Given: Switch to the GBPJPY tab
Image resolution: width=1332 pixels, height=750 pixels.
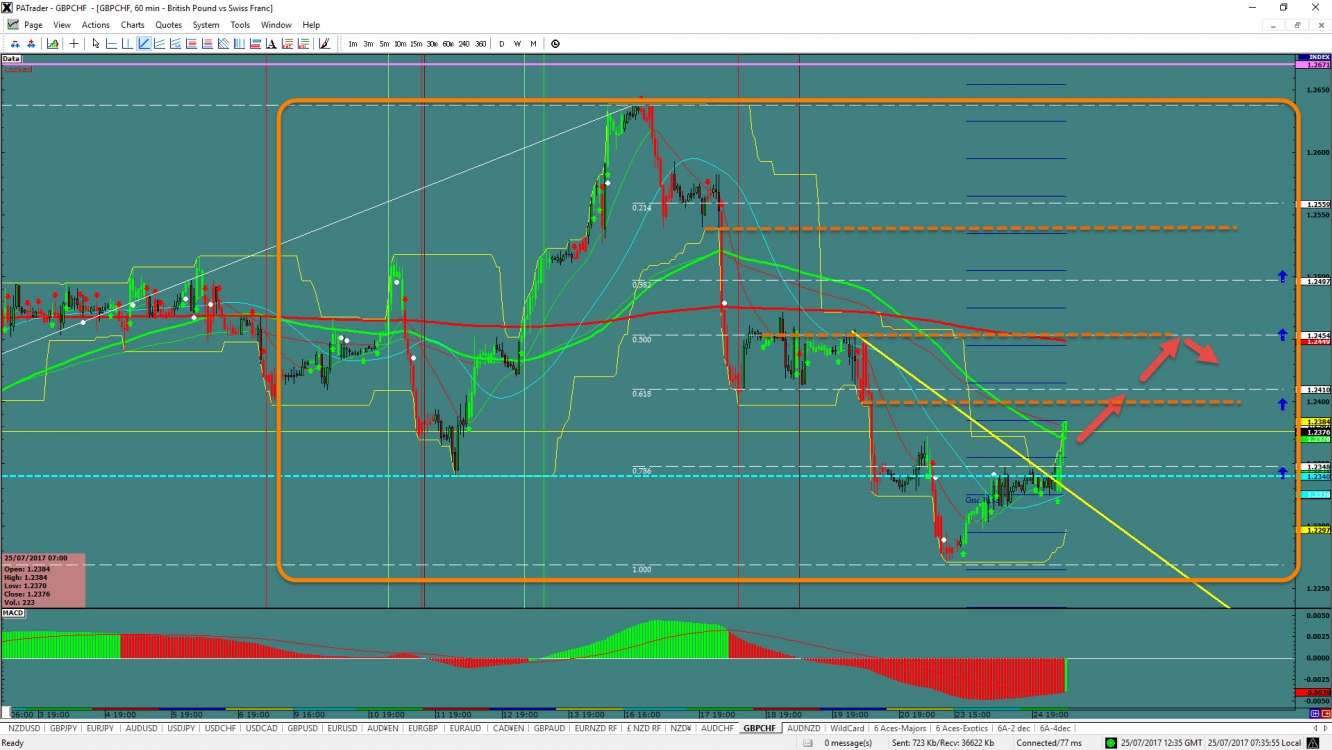Looking at the screenshot, I should tap(63, 728).
